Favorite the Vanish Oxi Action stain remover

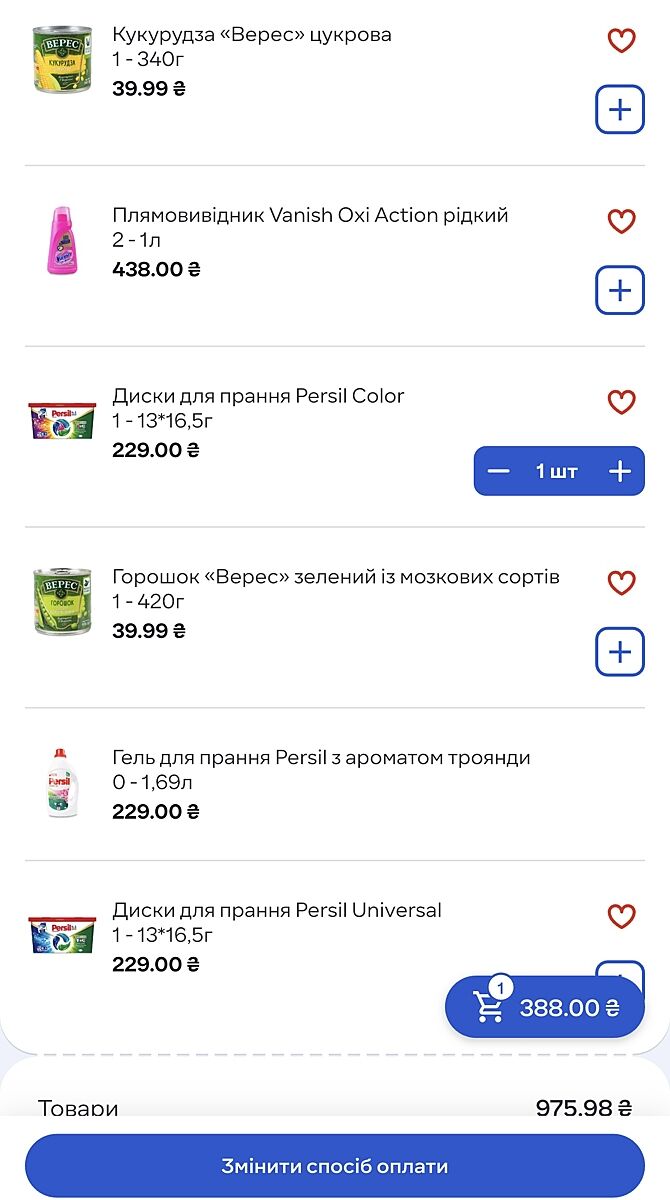[621, 221]
